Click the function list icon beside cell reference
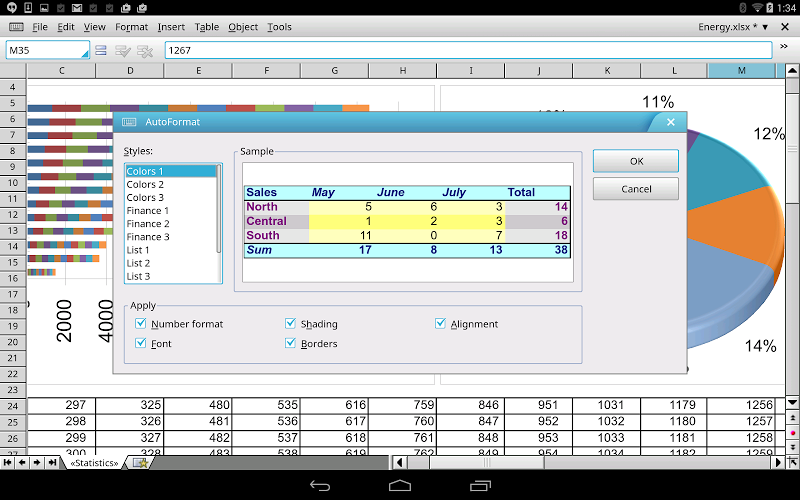The width and height of the screenshot is (800, 500). pyautogui.click(x=101, y=50)
